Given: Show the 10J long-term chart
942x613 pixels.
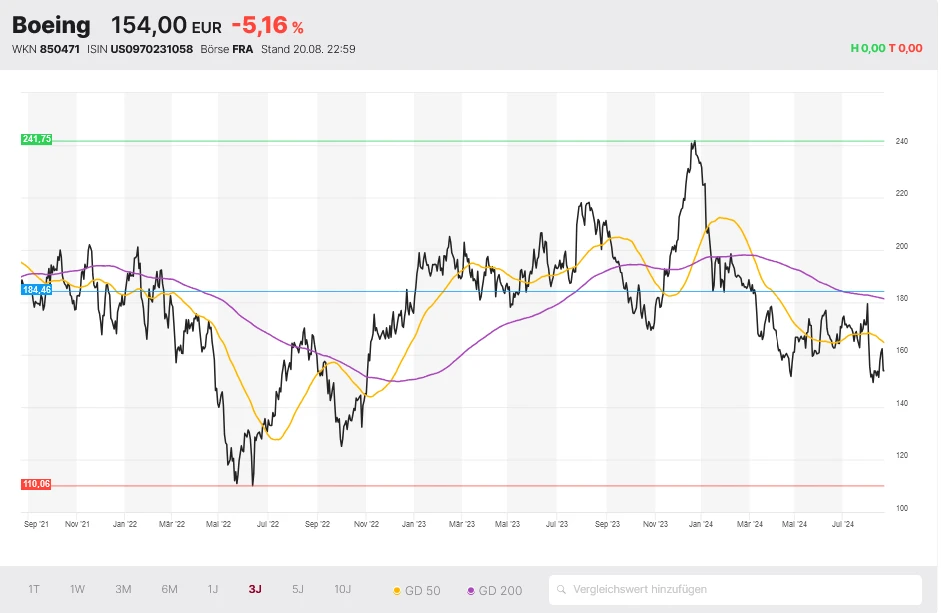Looking at the screenshot, I should click(342, 590).
